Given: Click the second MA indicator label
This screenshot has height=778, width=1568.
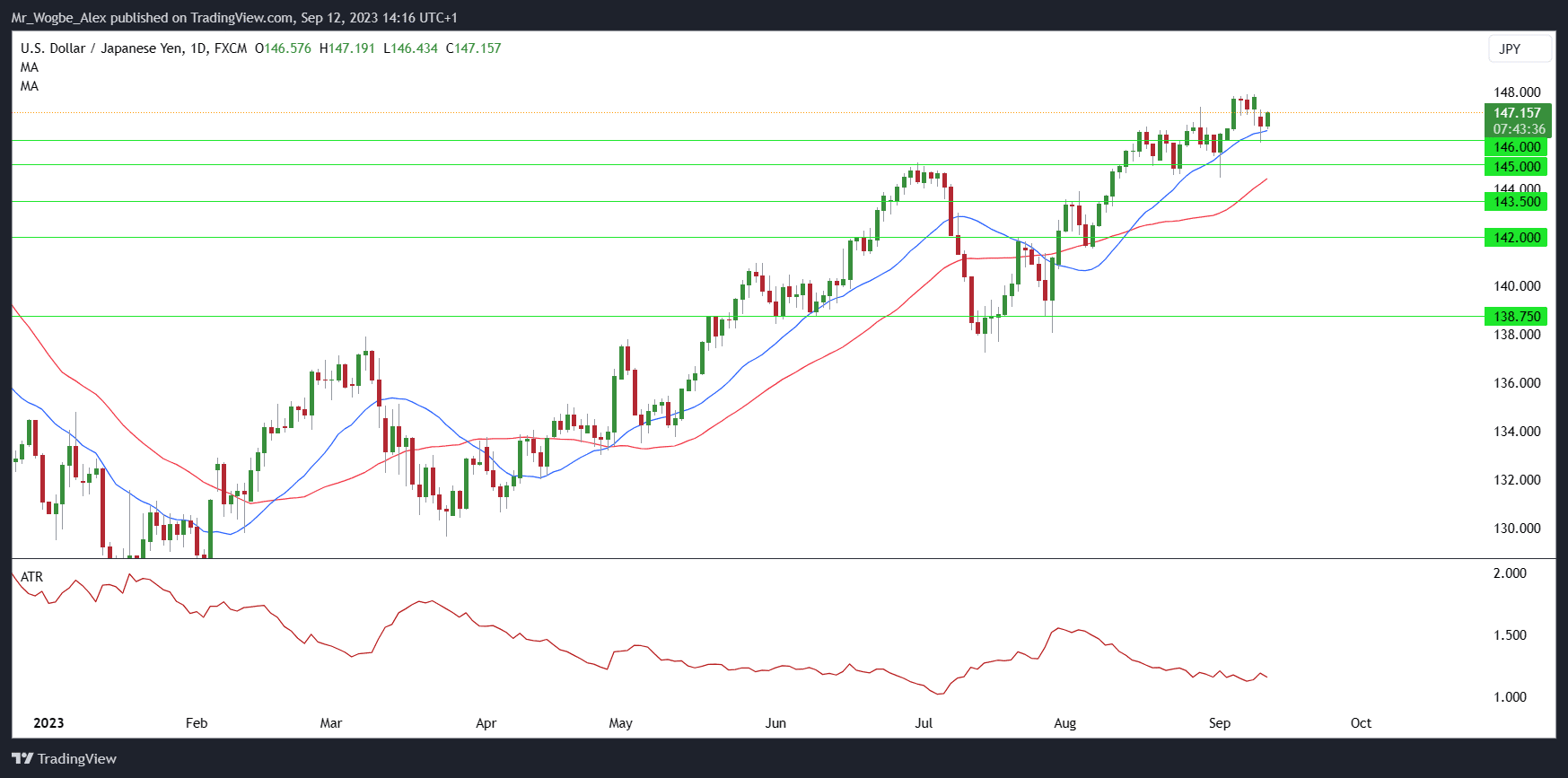Looking at the screenshot, I should pos(30,86).
